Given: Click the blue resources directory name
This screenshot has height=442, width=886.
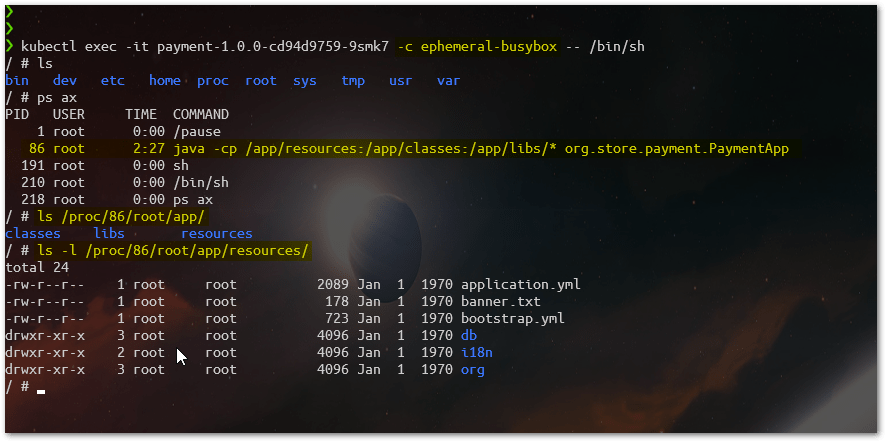Looking at the screenshot, I should point(216,233).
